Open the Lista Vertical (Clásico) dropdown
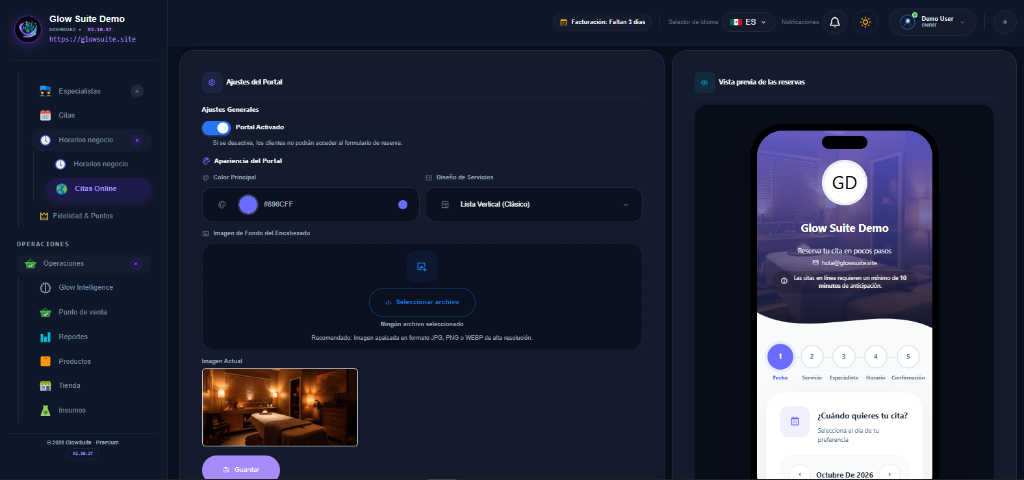1024x480 pixels. click(534, 204)
